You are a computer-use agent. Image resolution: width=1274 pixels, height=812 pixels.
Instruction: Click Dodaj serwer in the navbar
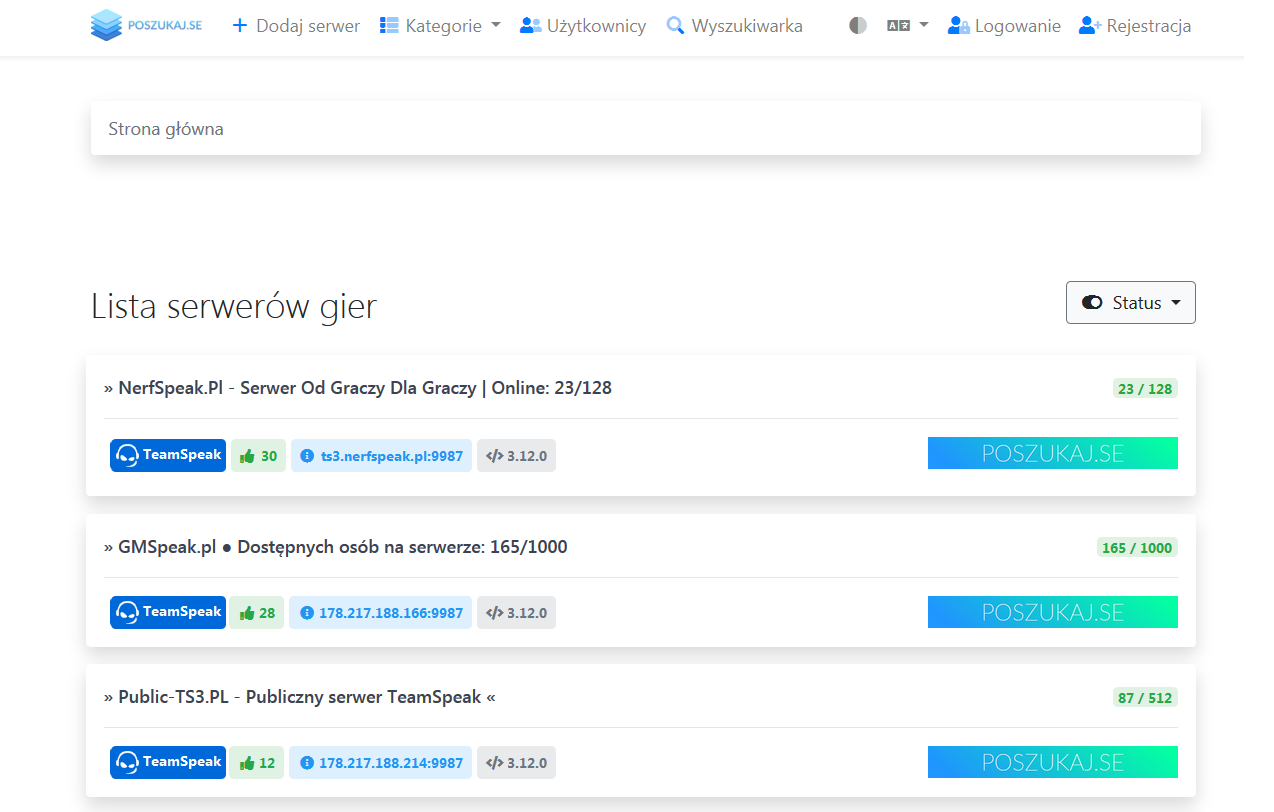point(296,26)
